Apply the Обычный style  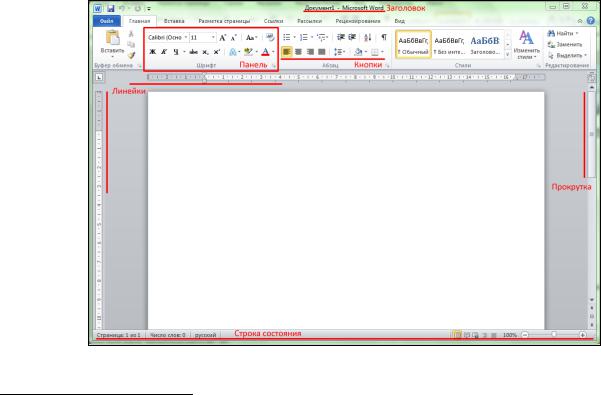413,44
